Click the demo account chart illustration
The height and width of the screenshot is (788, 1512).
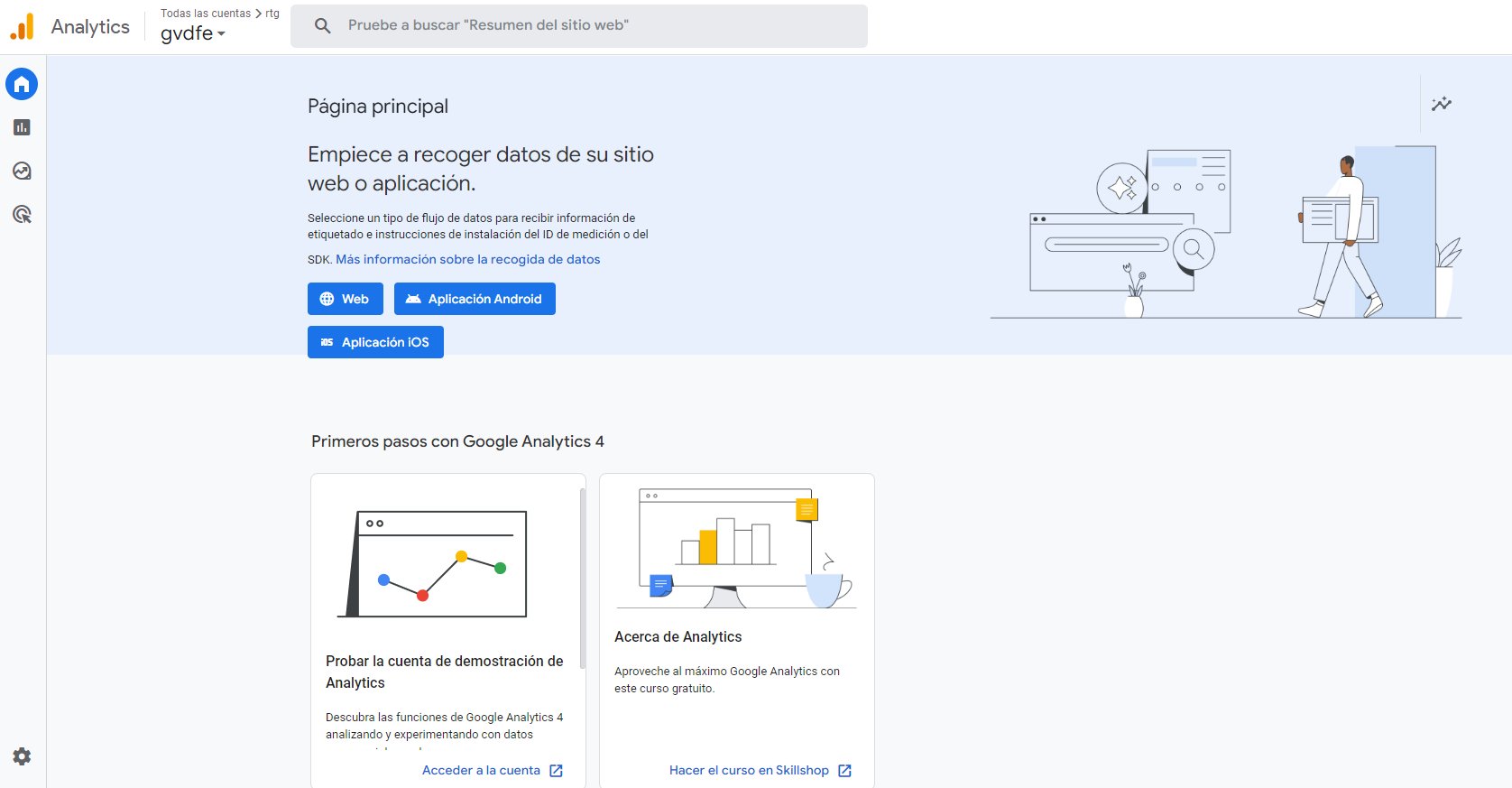point(432,564)
